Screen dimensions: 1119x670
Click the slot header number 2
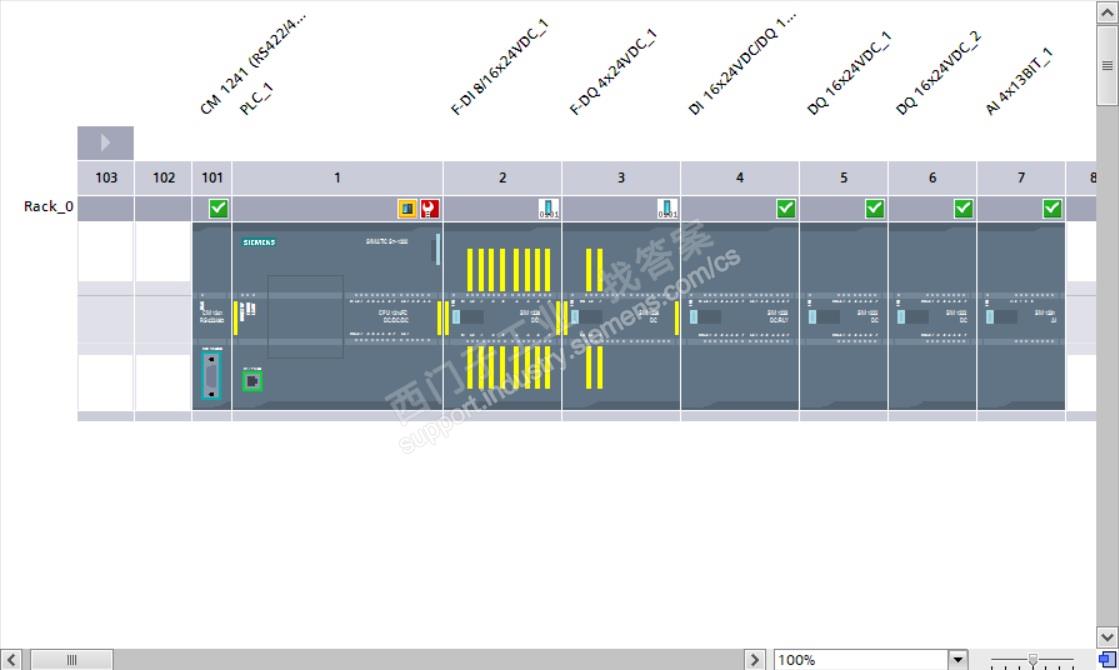tap(502, 178)
